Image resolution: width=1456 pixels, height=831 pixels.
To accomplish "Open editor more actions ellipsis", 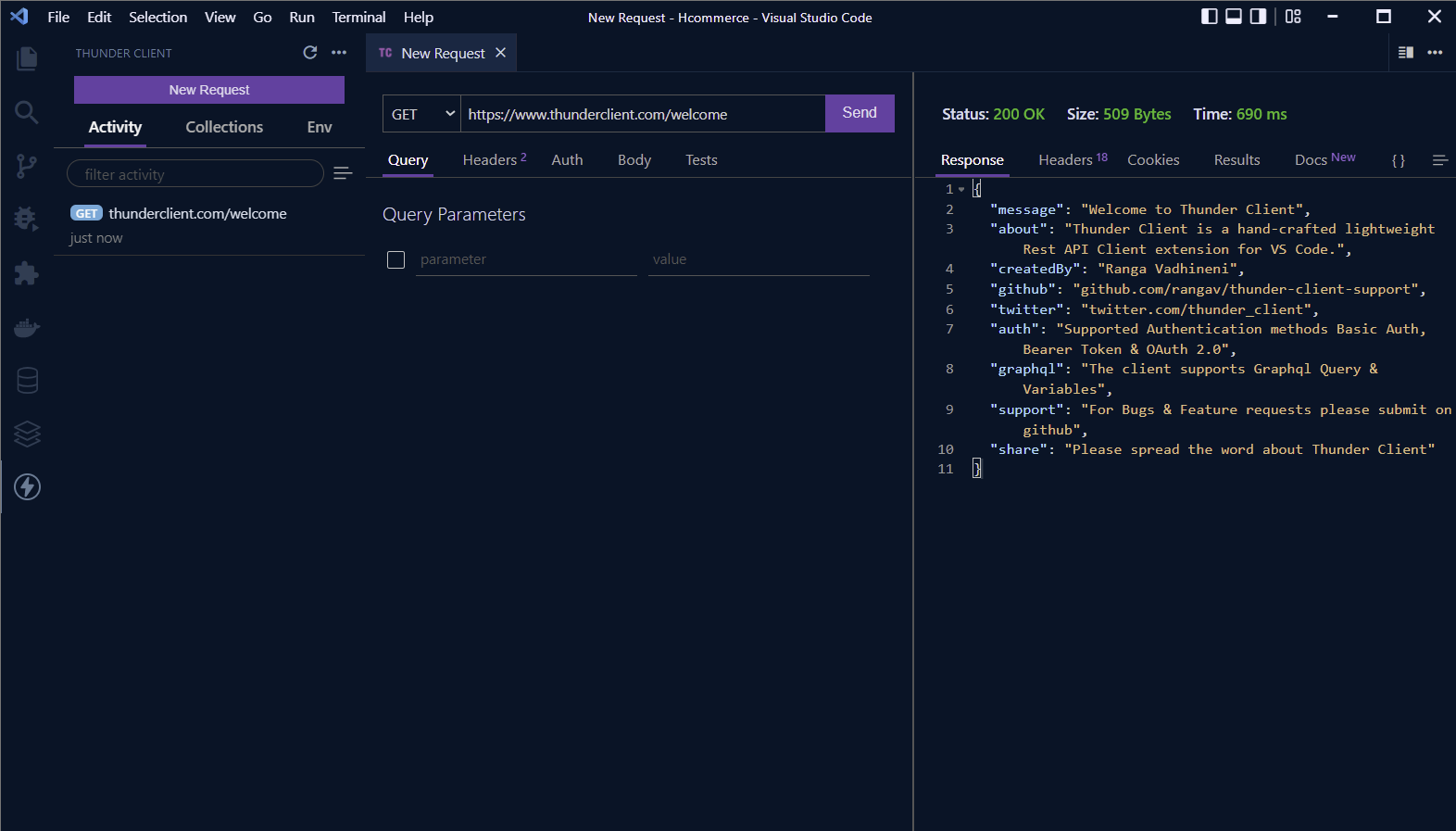I will tap(1435, 53).
